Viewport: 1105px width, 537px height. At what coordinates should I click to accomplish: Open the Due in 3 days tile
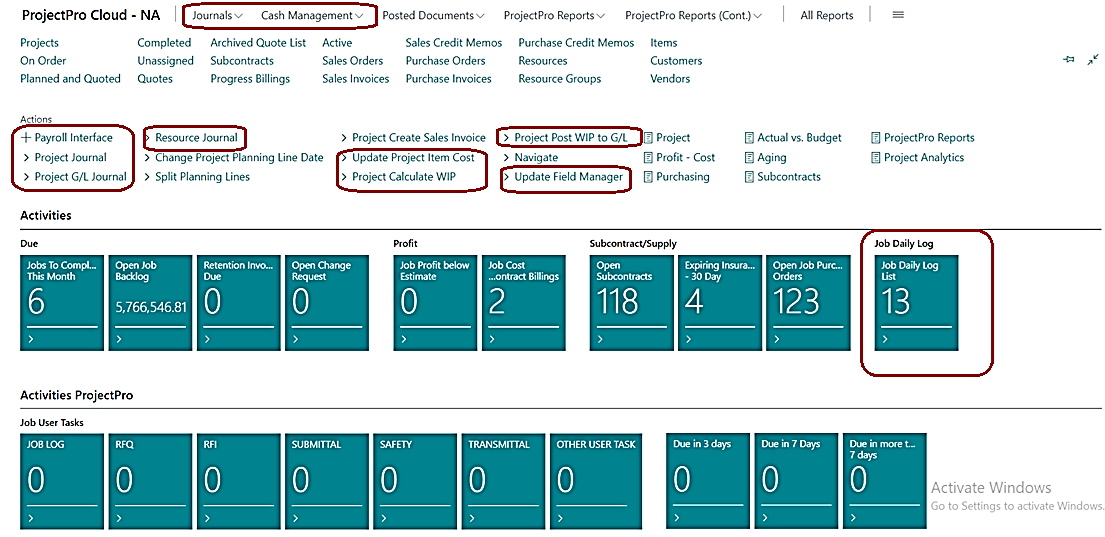(x=708, y=481)
